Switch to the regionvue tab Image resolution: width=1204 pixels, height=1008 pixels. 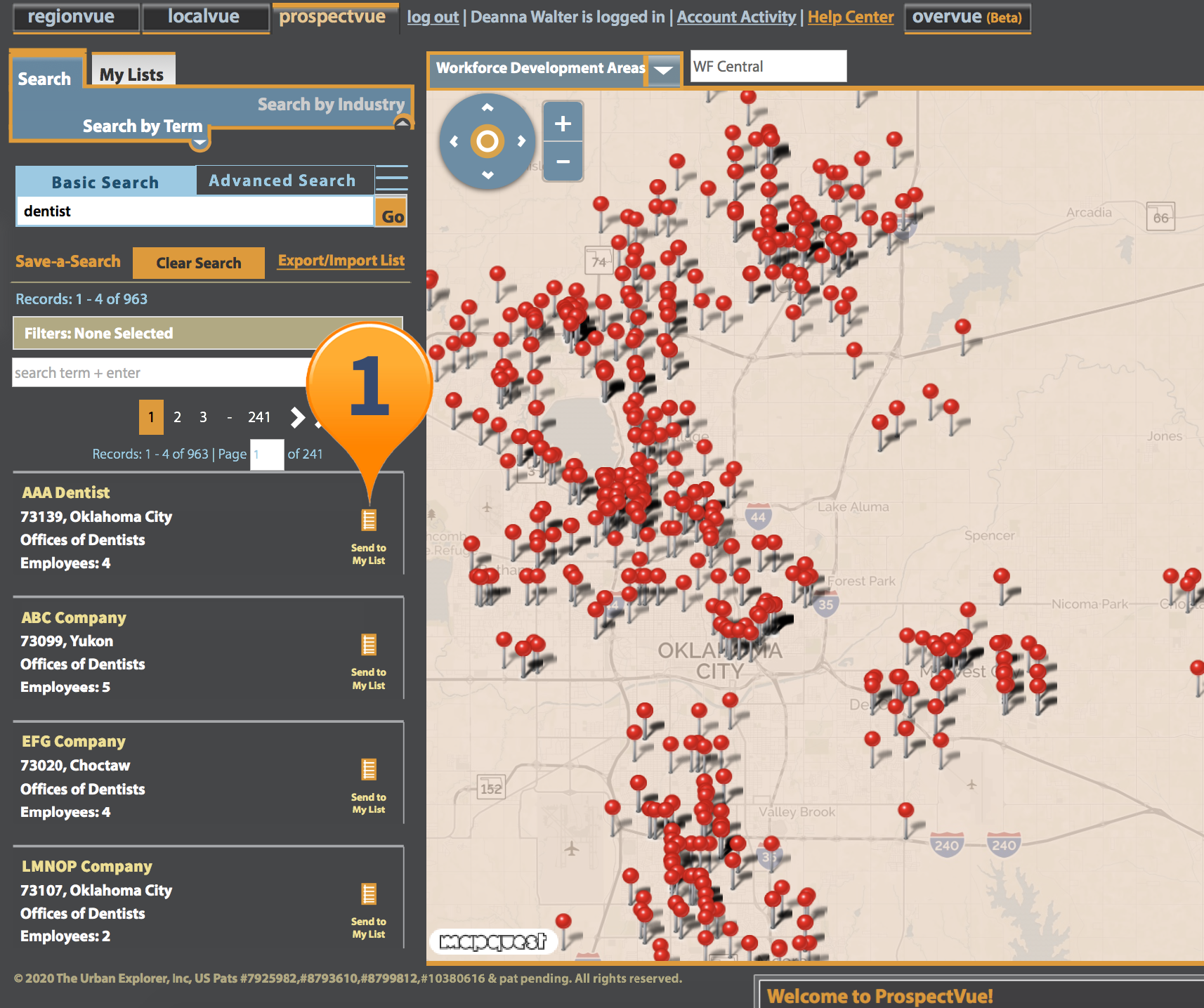tap(76, 17)
